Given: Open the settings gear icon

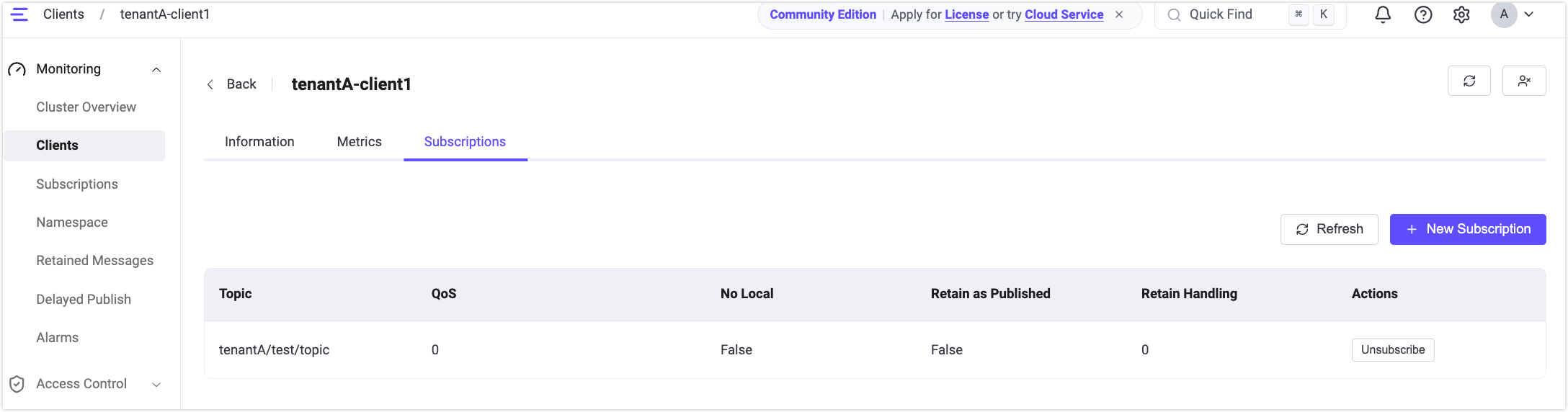Looking at the screenshot, I should [1461, 14].
